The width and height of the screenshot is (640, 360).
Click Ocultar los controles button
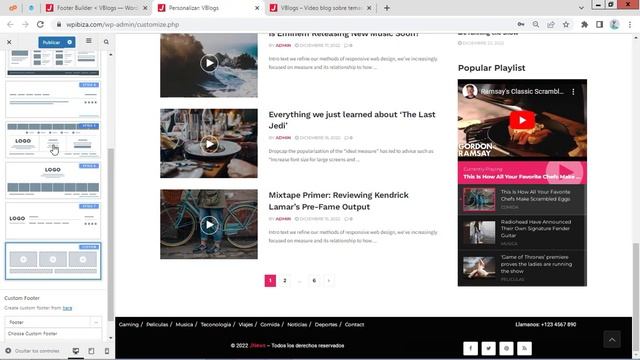[x=33, y=351]
